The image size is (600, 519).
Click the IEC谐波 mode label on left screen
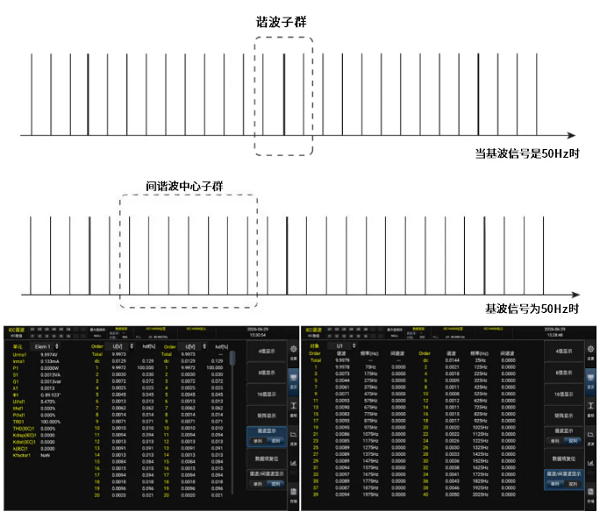pos(17,330)
